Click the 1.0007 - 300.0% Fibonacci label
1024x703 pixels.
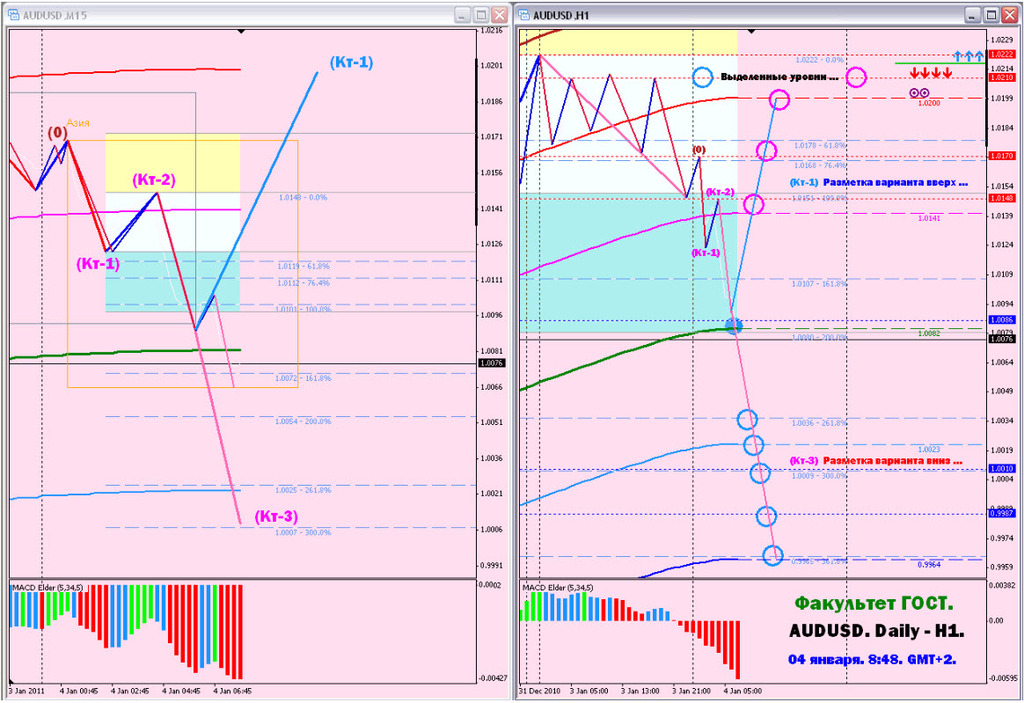click(303, 532)
